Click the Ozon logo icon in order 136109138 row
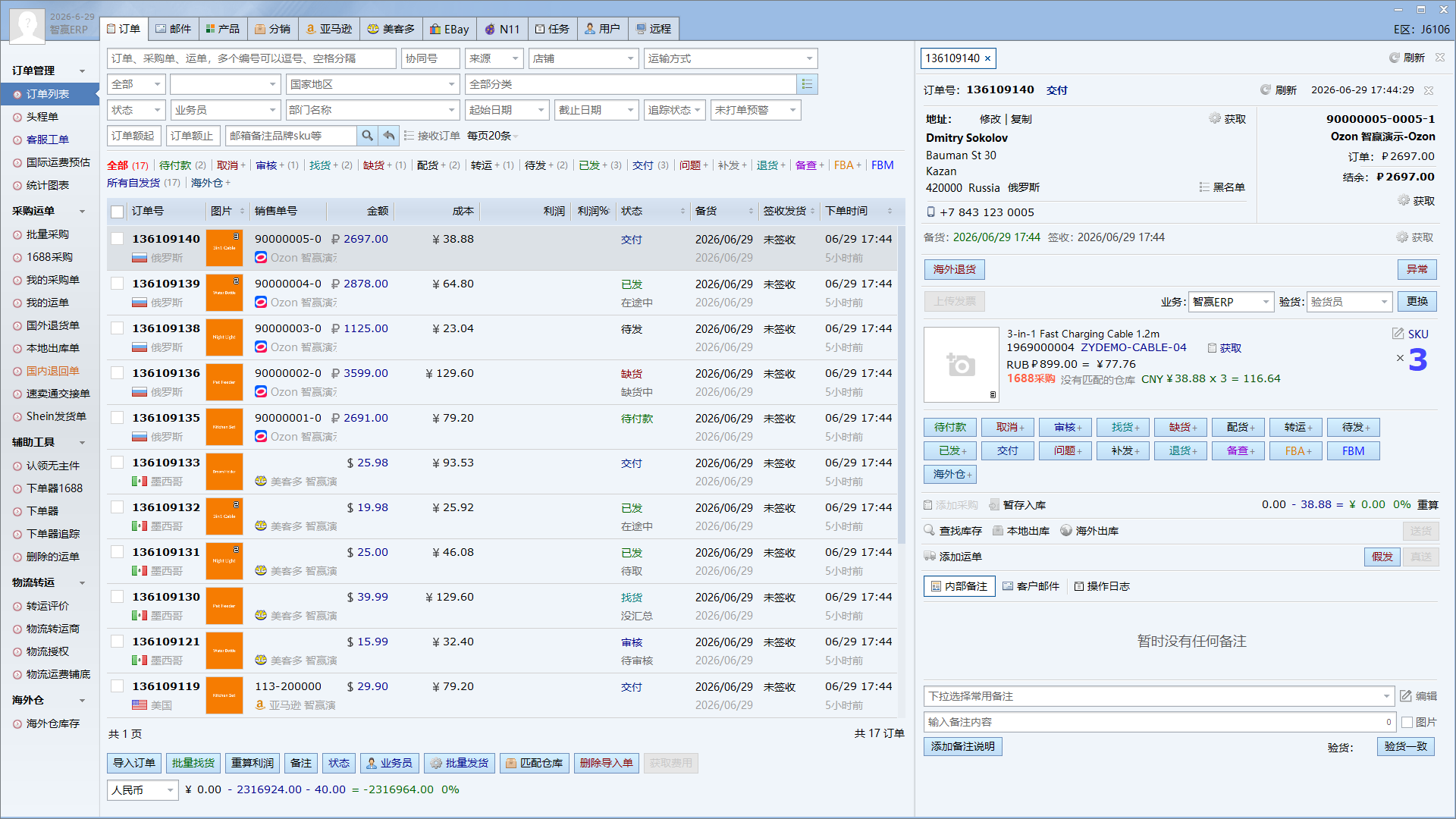The width and height of the screenshot is (1456, 819). click(261, 347)
